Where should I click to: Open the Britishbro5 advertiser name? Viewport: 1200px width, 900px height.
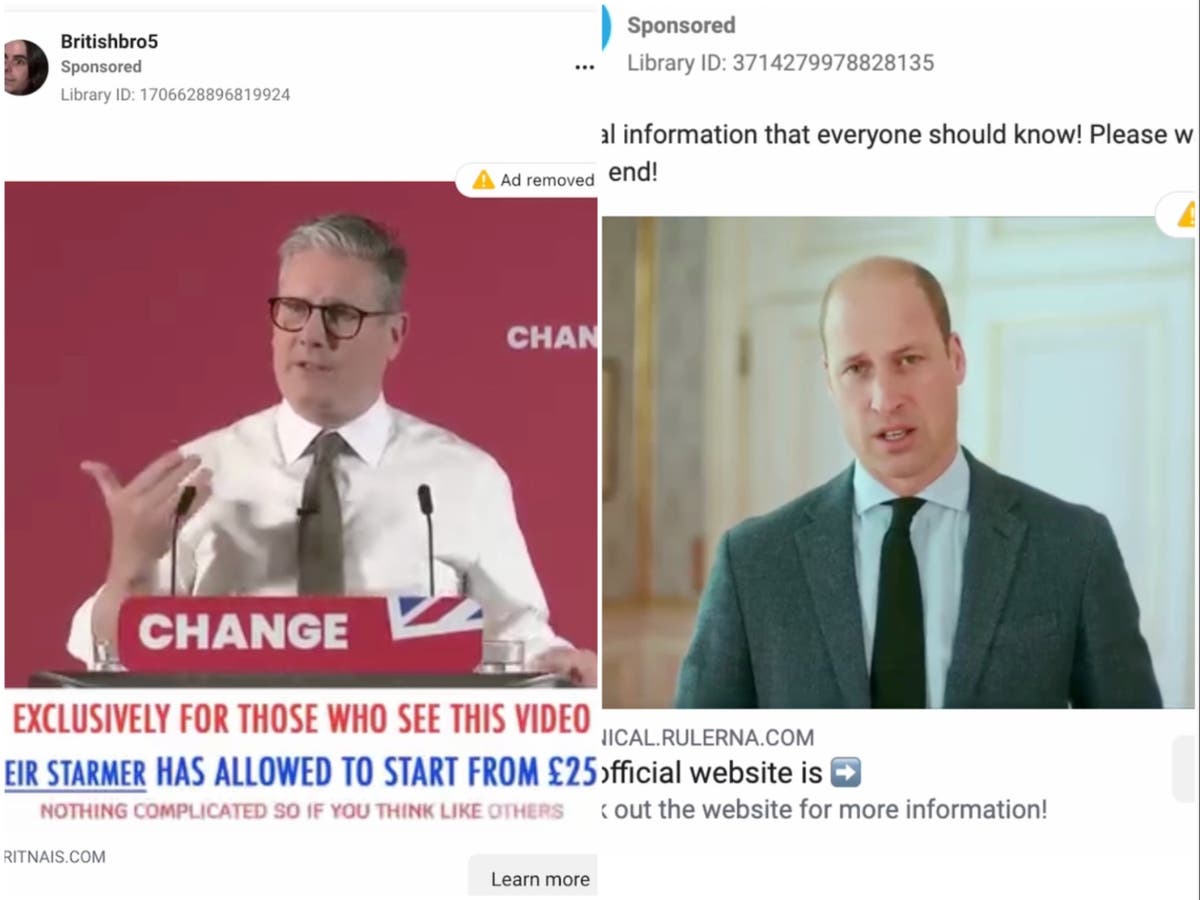(x=109, y=41)
